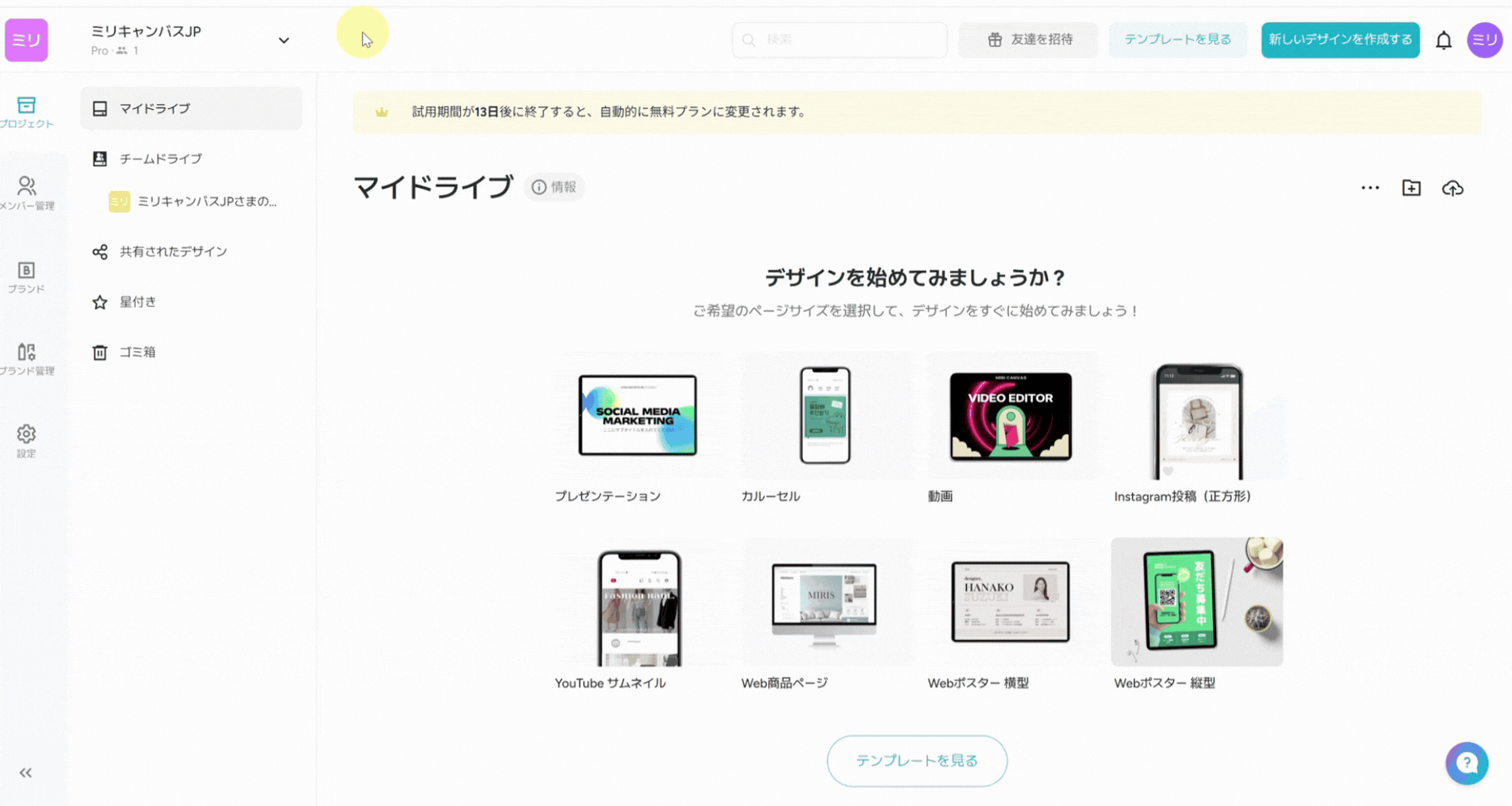Select the プレゼンテーション thumbnail
Screen dimensions: 1512x806
click(637, 416)
